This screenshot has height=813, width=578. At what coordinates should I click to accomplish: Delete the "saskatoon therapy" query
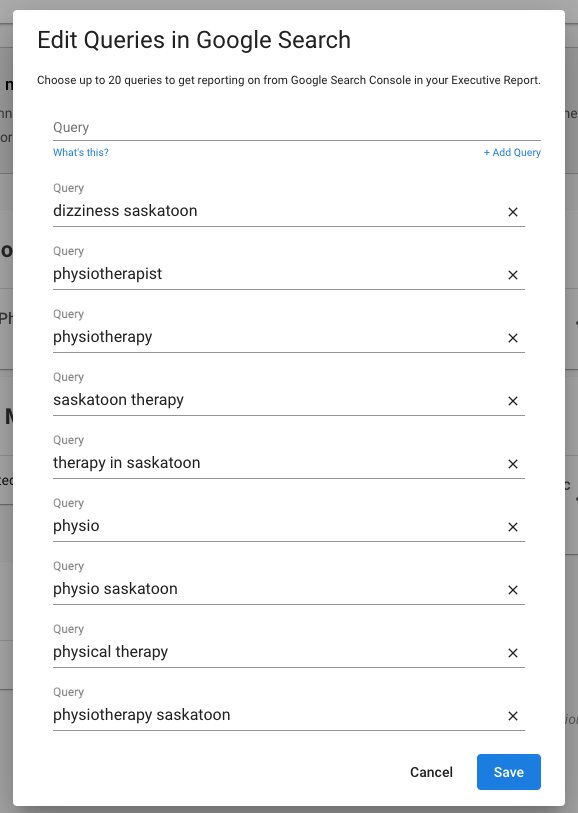tap(512, 401)
